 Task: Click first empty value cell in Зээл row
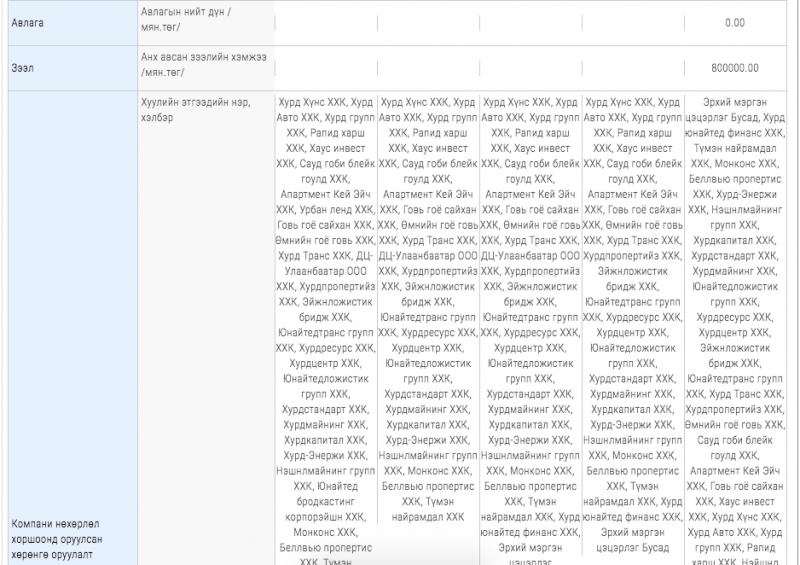coord(325,68)
